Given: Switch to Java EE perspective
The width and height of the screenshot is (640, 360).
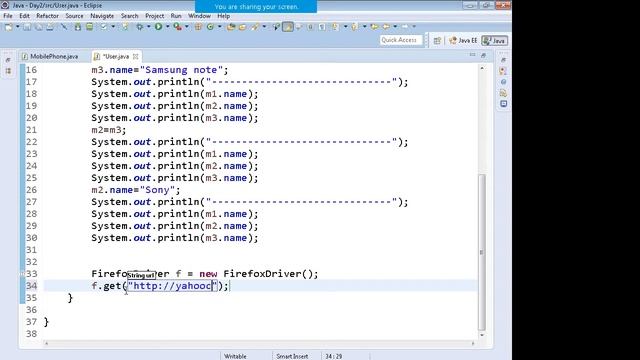Looking at the screenshot, I should pyautogui.click(x=463, y=40).
